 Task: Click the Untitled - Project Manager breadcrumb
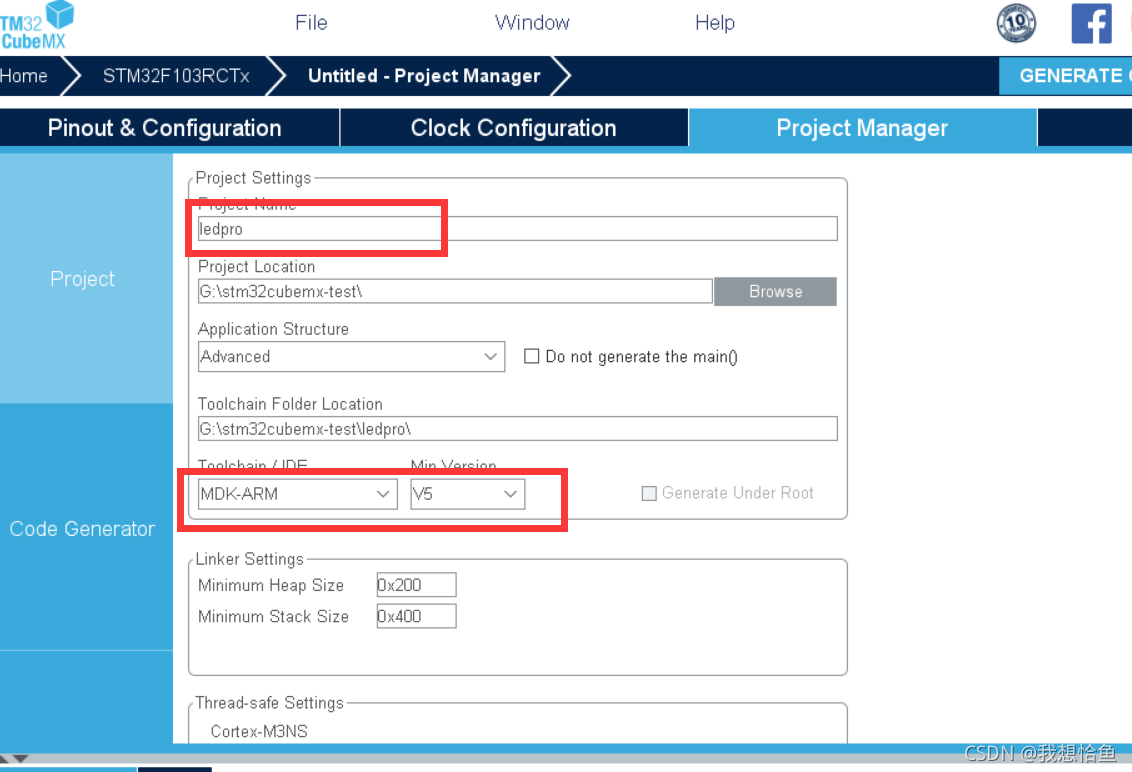point(424,76)
